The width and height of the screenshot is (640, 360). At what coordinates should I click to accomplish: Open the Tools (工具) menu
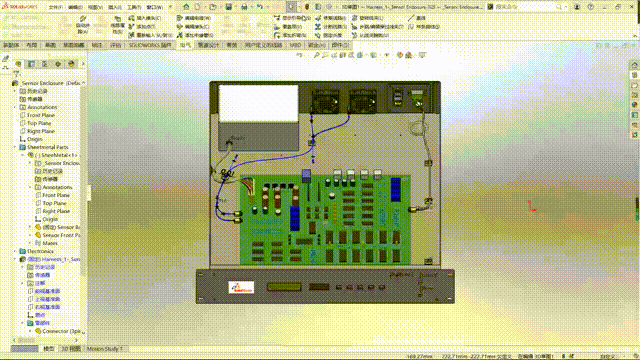point(134,7)
